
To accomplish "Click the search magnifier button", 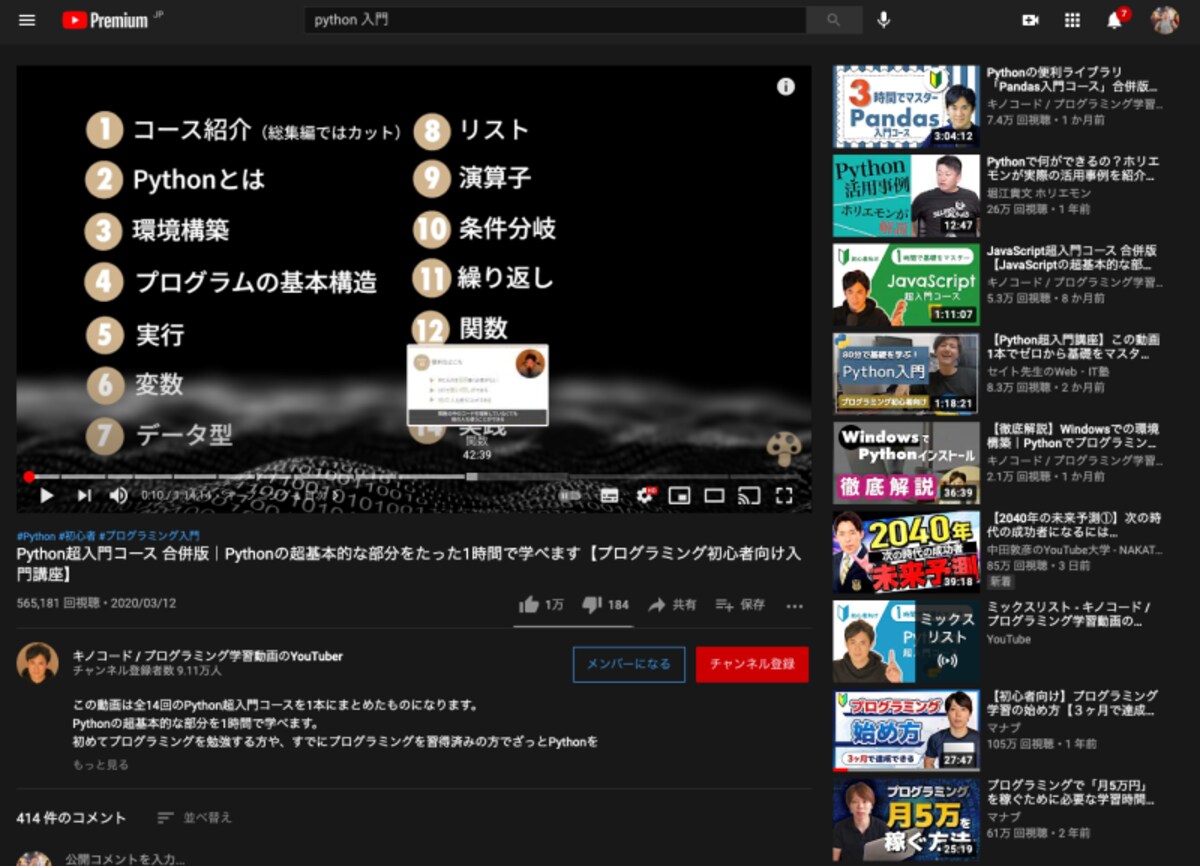I will click(834, 20).
